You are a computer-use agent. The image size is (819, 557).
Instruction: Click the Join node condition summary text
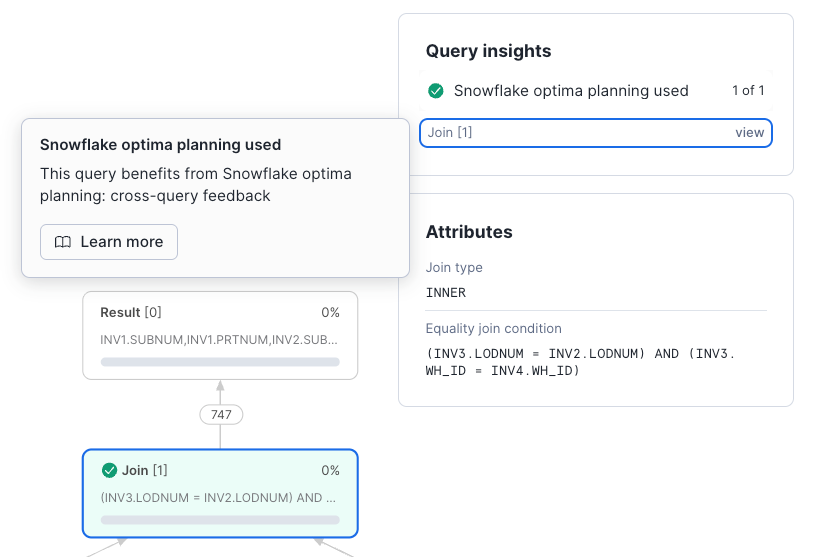218,497
